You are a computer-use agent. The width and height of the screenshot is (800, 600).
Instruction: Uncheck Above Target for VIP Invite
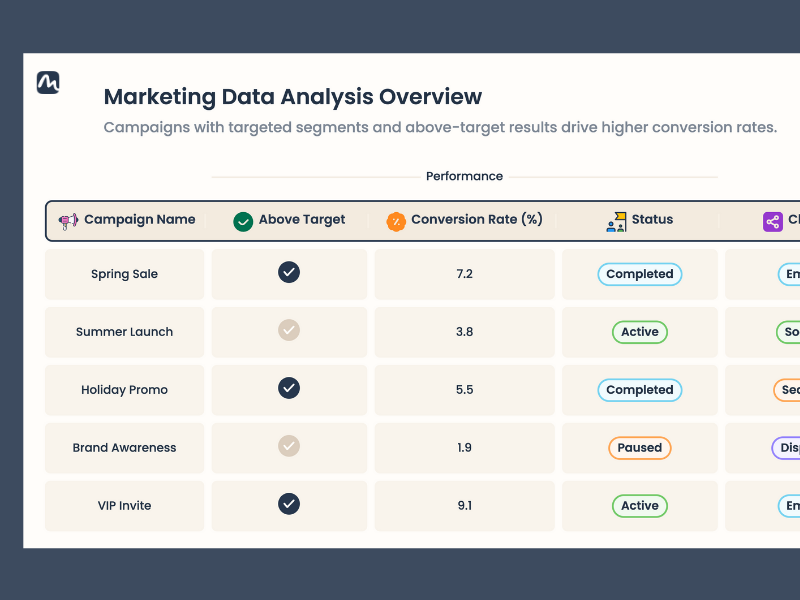(x=289, y=504)
